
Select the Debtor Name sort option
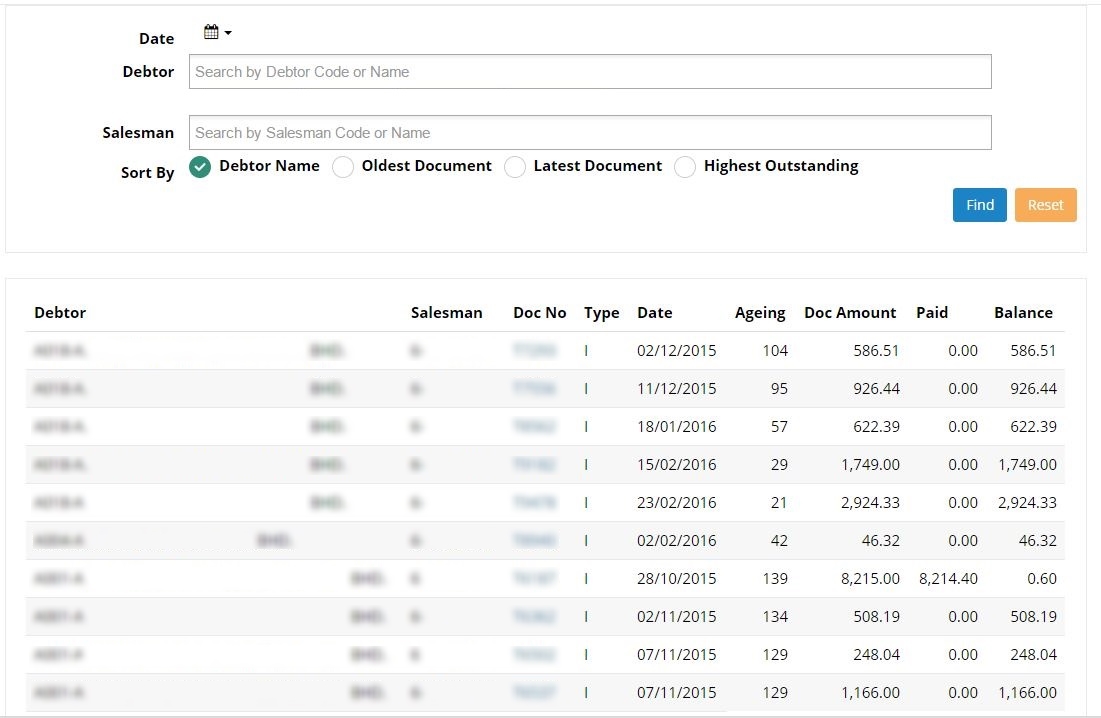[x=200, y=166]
